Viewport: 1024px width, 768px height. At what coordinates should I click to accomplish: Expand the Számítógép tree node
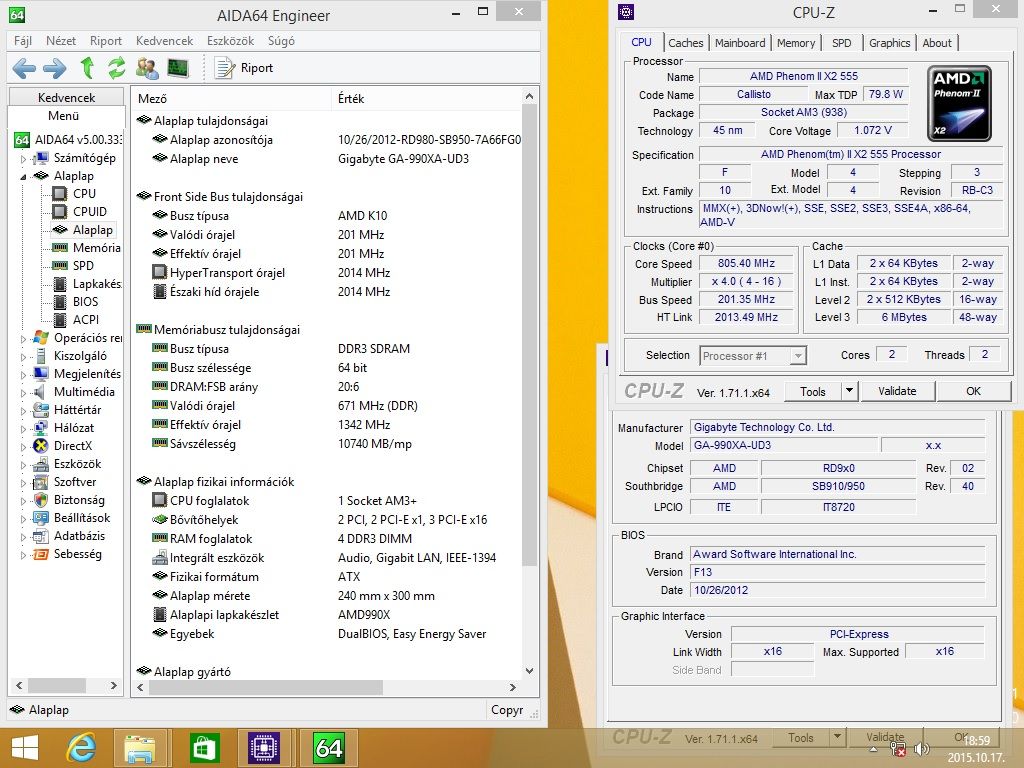(23, 158)
